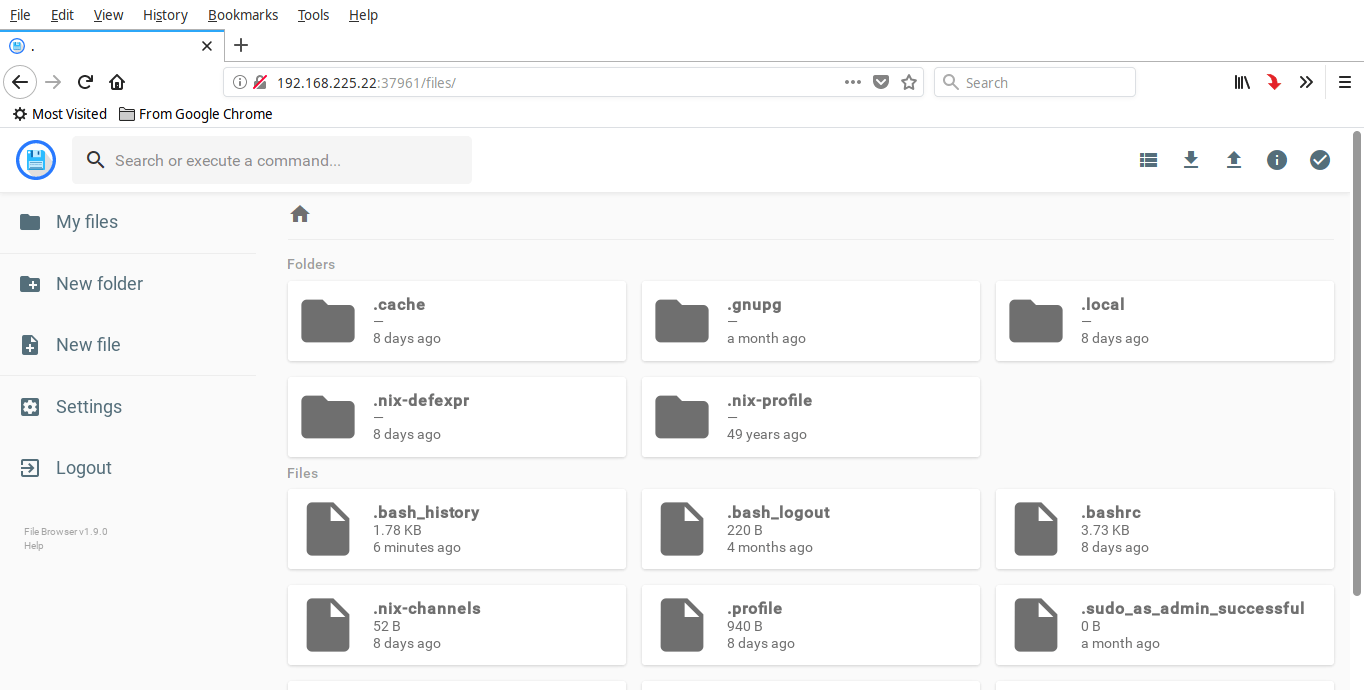The image size is (1364, 690).
Task: Open the Bookmarks menu
Action: [x=243, y=15]
